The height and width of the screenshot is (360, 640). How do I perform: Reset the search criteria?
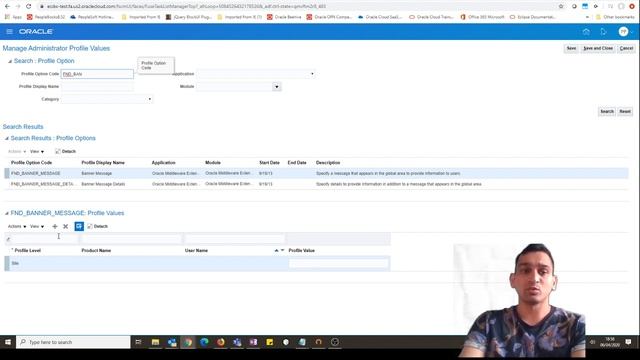(x=625, y=111)
